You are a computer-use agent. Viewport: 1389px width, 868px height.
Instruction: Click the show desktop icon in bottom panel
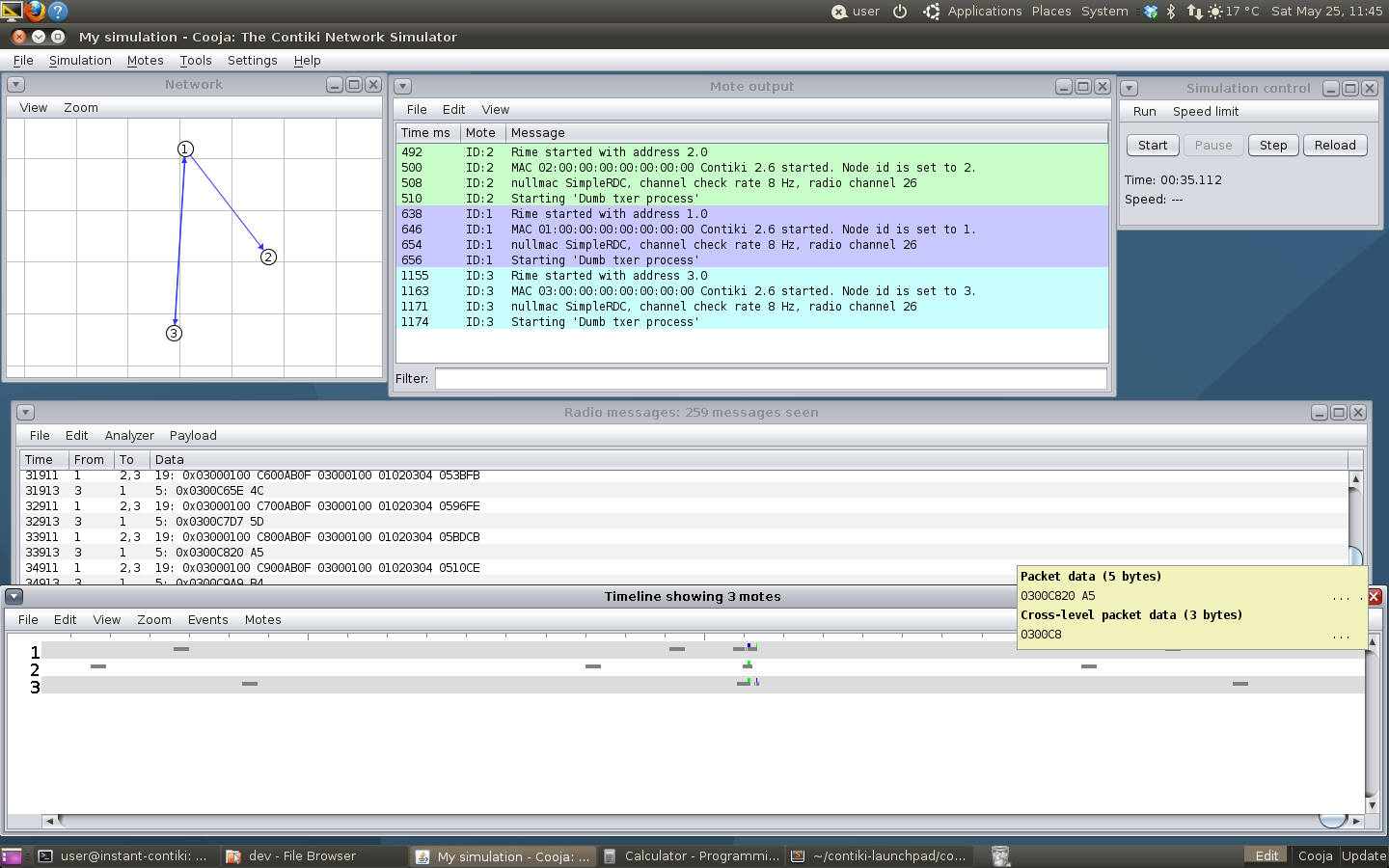tap(11, 855)
